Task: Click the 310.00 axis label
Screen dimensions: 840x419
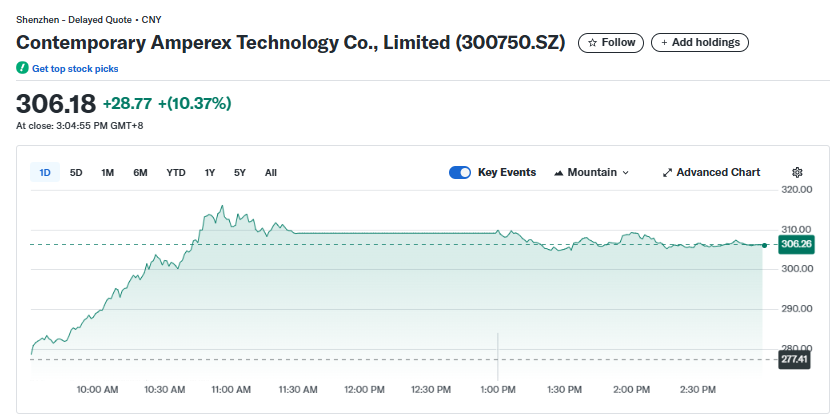Action: (797, 230)
